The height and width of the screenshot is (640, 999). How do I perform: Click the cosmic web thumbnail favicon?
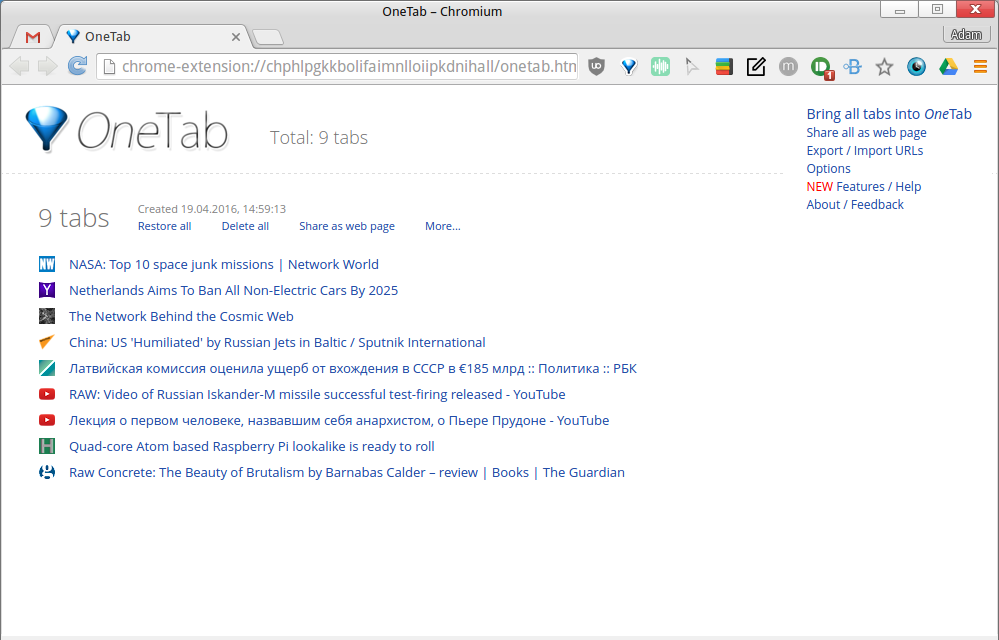pos(47,316)
